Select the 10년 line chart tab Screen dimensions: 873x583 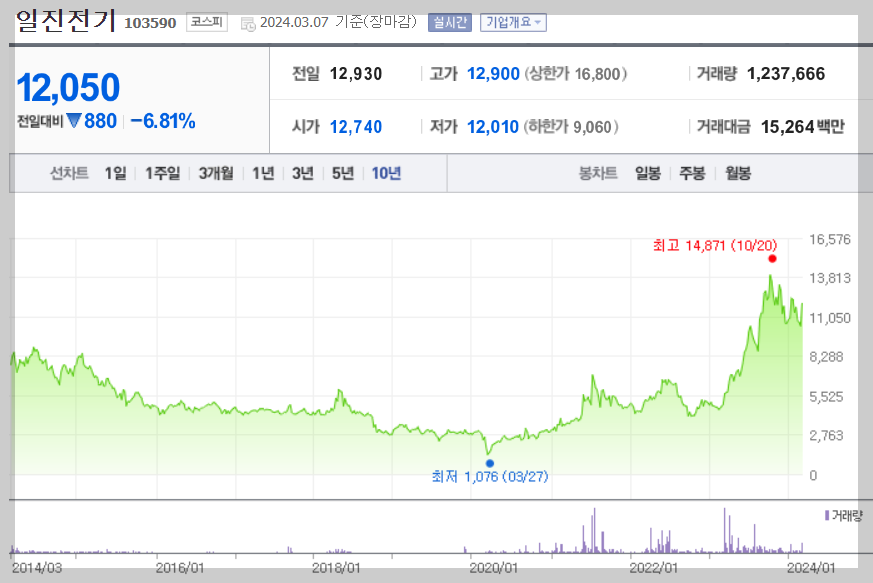tap(386, 173)
